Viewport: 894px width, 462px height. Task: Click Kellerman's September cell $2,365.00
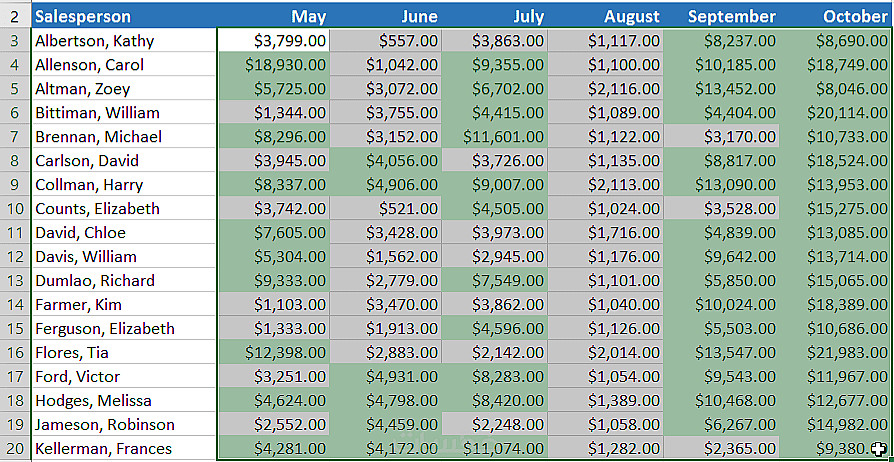(x=722, y=449)
